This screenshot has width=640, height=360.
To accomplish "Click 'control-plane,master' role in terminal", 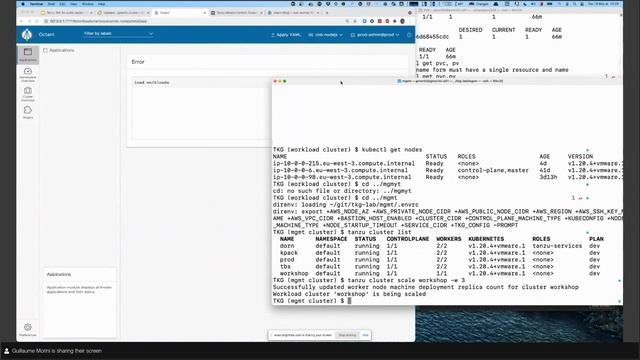I will tap(493, 170).
